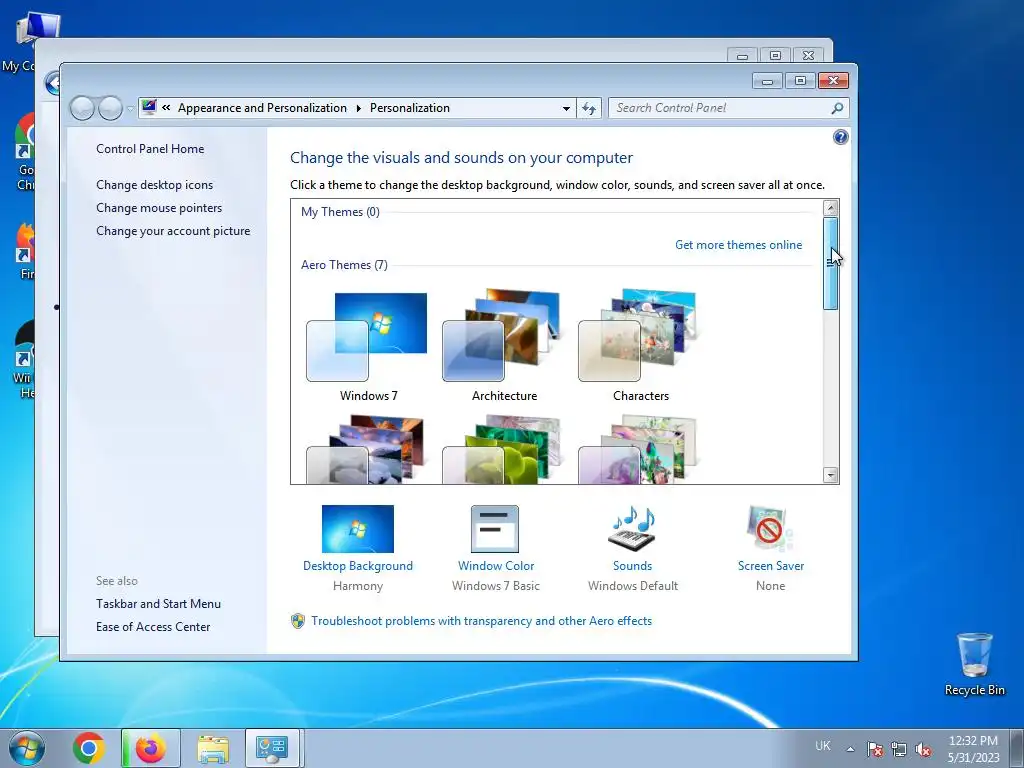The width and height of the screenshot is (1024, 768).
Task: Open the Desktop Background settings icon
Action: click(x=358, y=528)
